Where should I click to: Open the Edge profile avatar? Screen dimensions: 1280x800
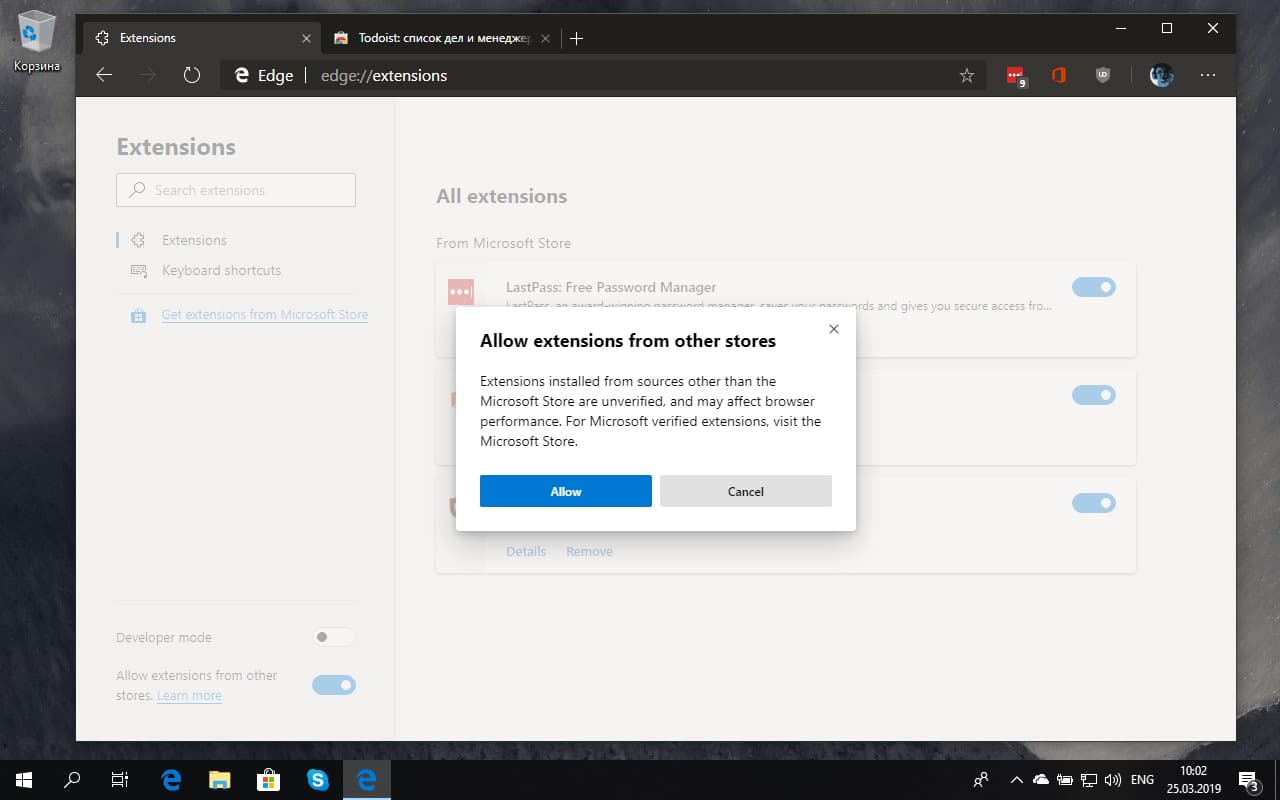coord(1160,75)
